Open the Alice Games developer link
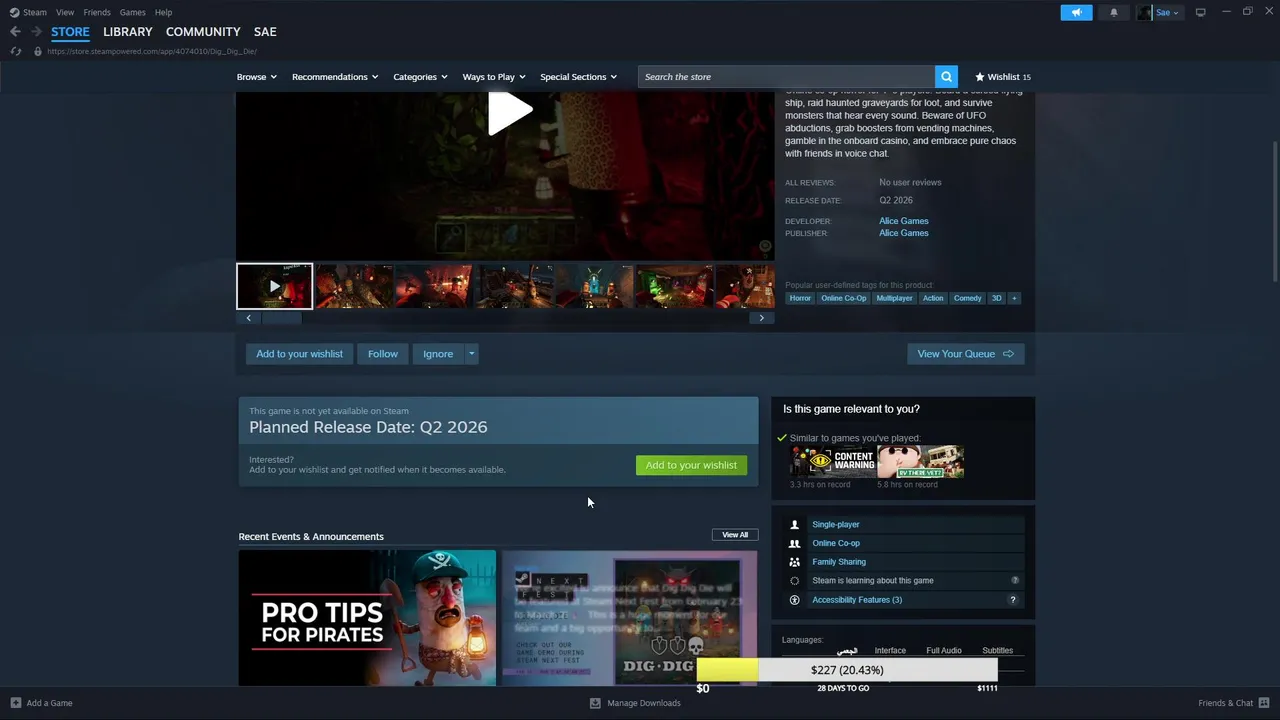1280x720 pixels. 904,221
